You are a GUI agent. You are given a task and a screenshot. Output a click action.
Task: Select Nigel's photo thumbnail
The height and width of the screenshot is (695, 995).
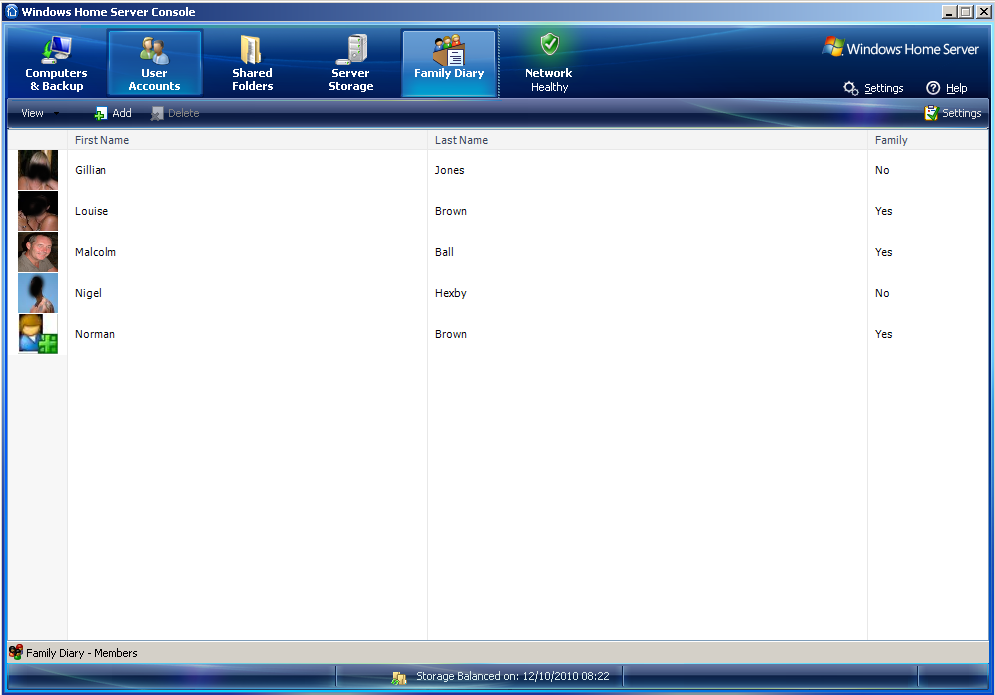[x=38, y=293]
